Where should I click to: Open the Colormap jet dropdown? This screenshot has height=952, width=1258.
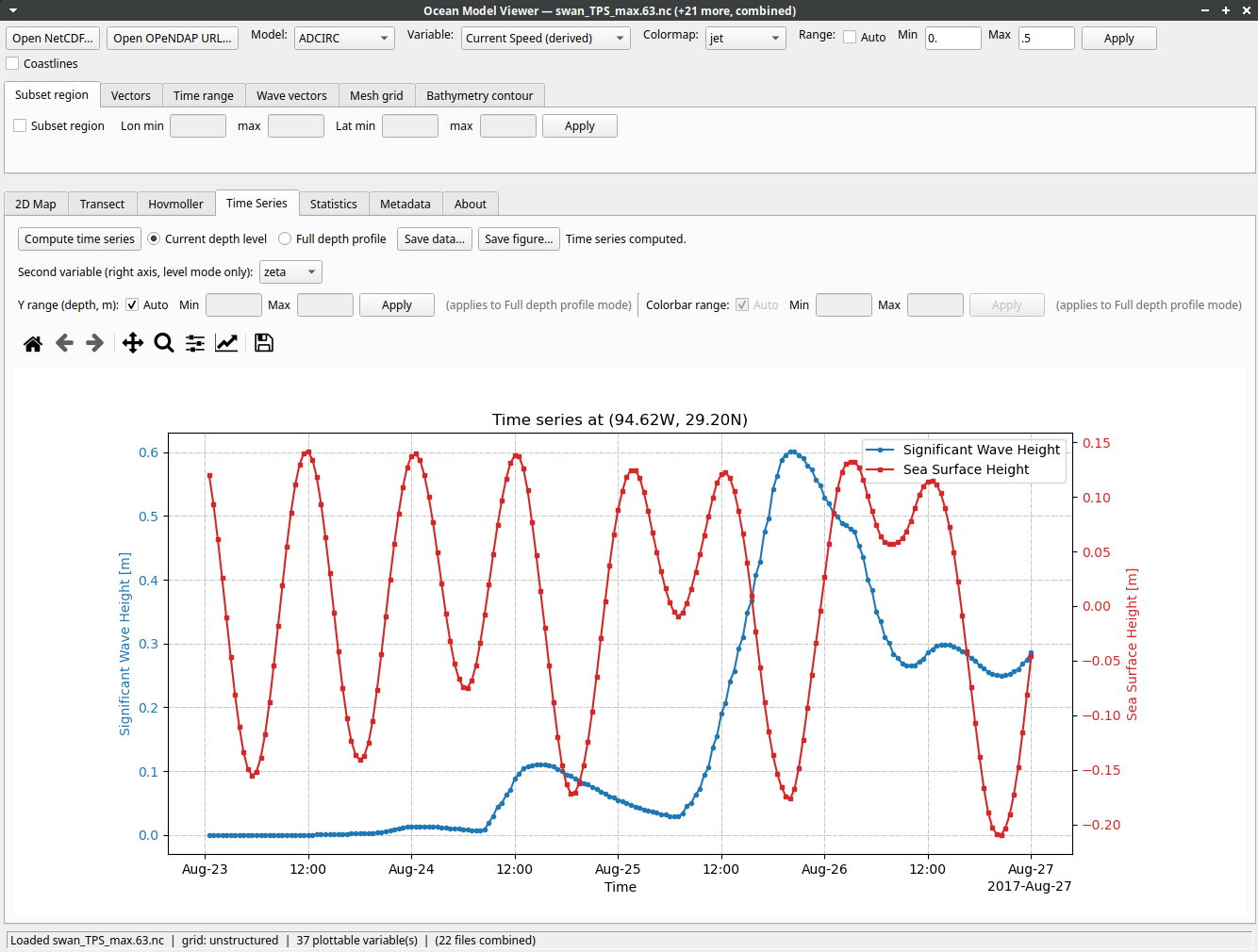[746, 38]
